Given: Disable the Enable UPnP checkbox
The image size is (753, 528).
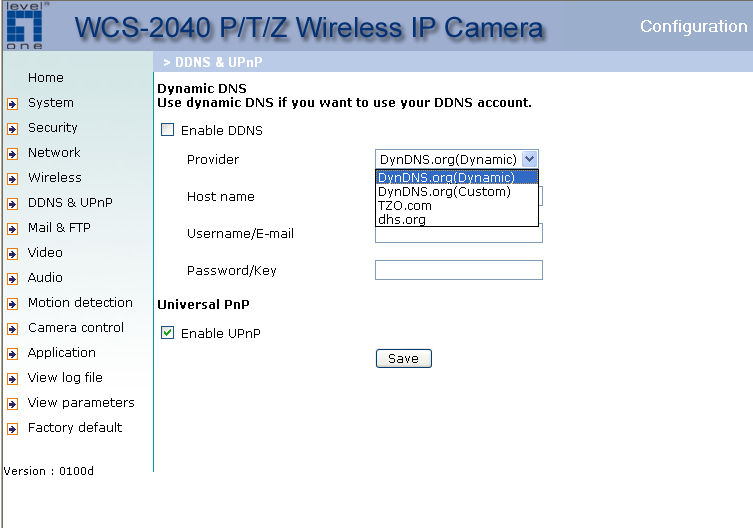Looking at the screenshot, I should pos(168,333).
